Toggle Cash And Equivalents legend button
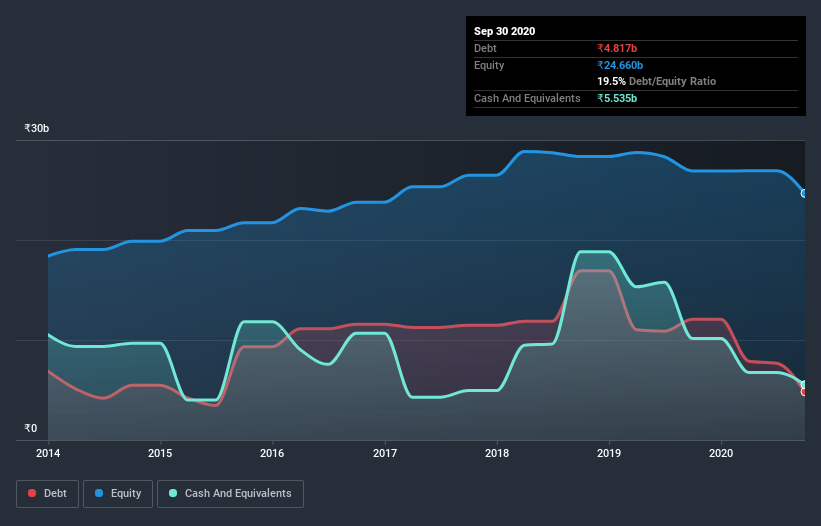This screenshot has height=526, width=821. click(x=230, y=494)
